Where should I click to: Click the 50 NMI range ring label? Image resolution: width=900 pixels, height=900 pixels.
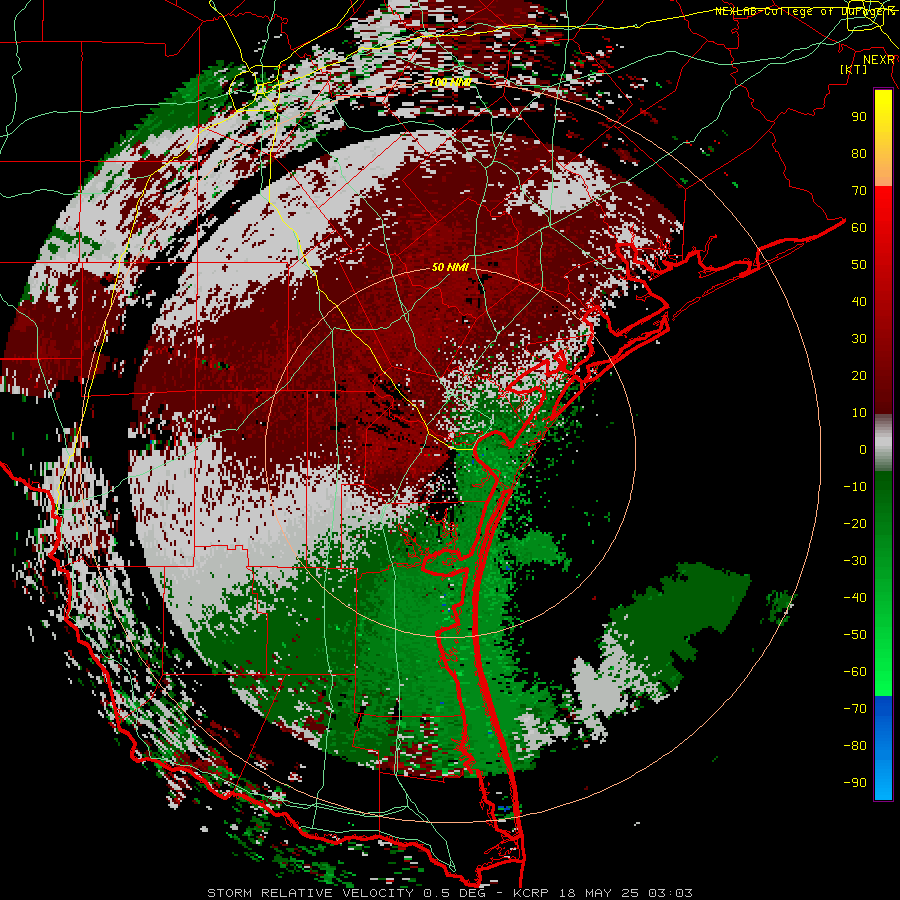tap(451, 267)
